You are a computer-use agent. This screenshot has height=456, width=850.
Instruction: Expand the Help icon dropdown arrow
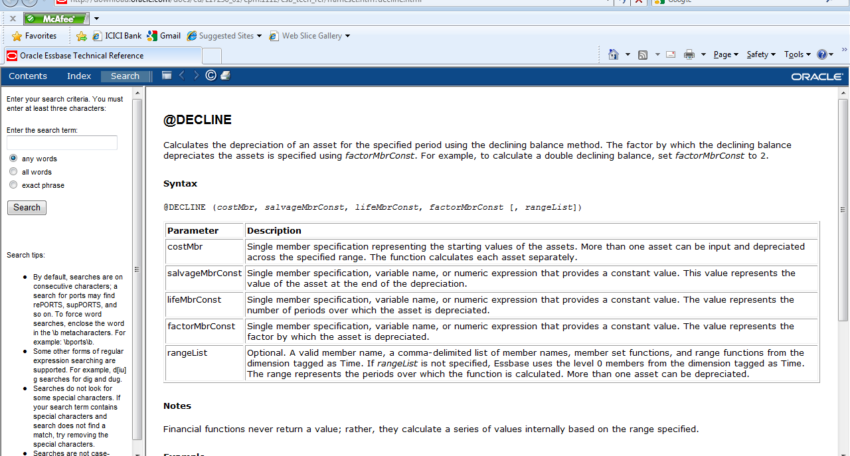[831, 54]
